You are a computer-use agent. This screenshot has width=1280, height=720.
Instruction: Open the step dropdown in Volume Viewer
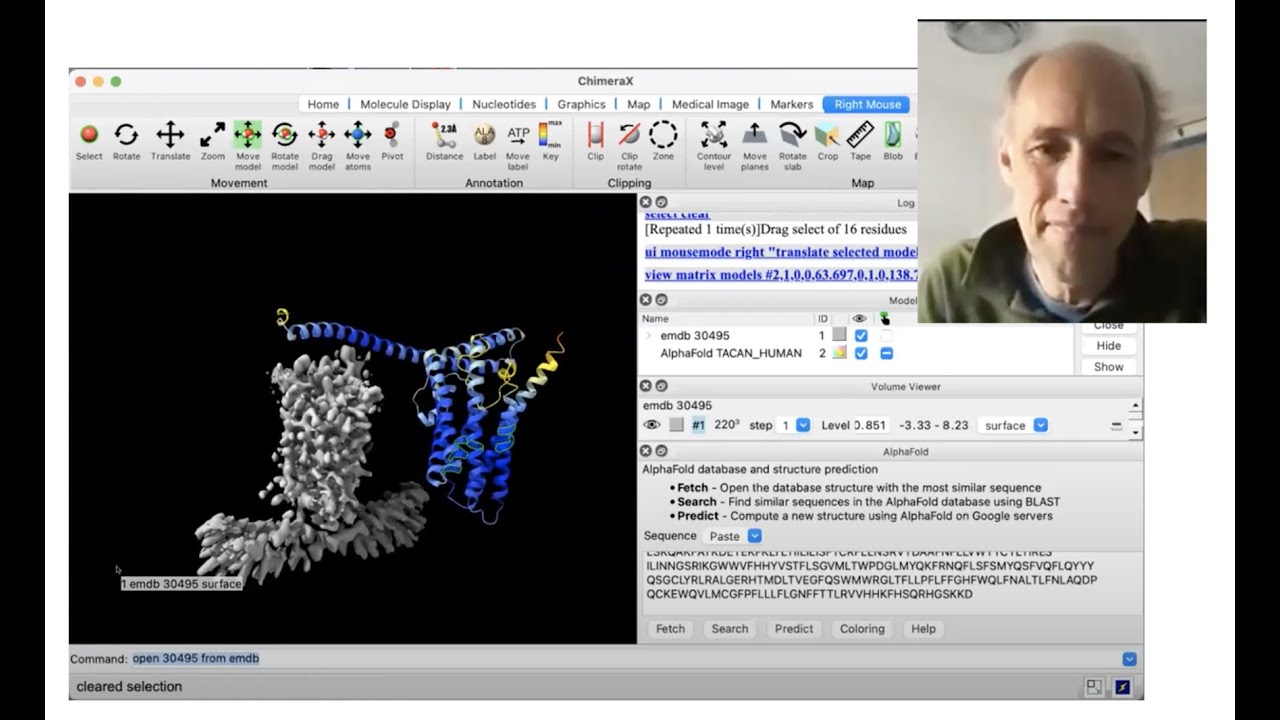click(803, 425)
